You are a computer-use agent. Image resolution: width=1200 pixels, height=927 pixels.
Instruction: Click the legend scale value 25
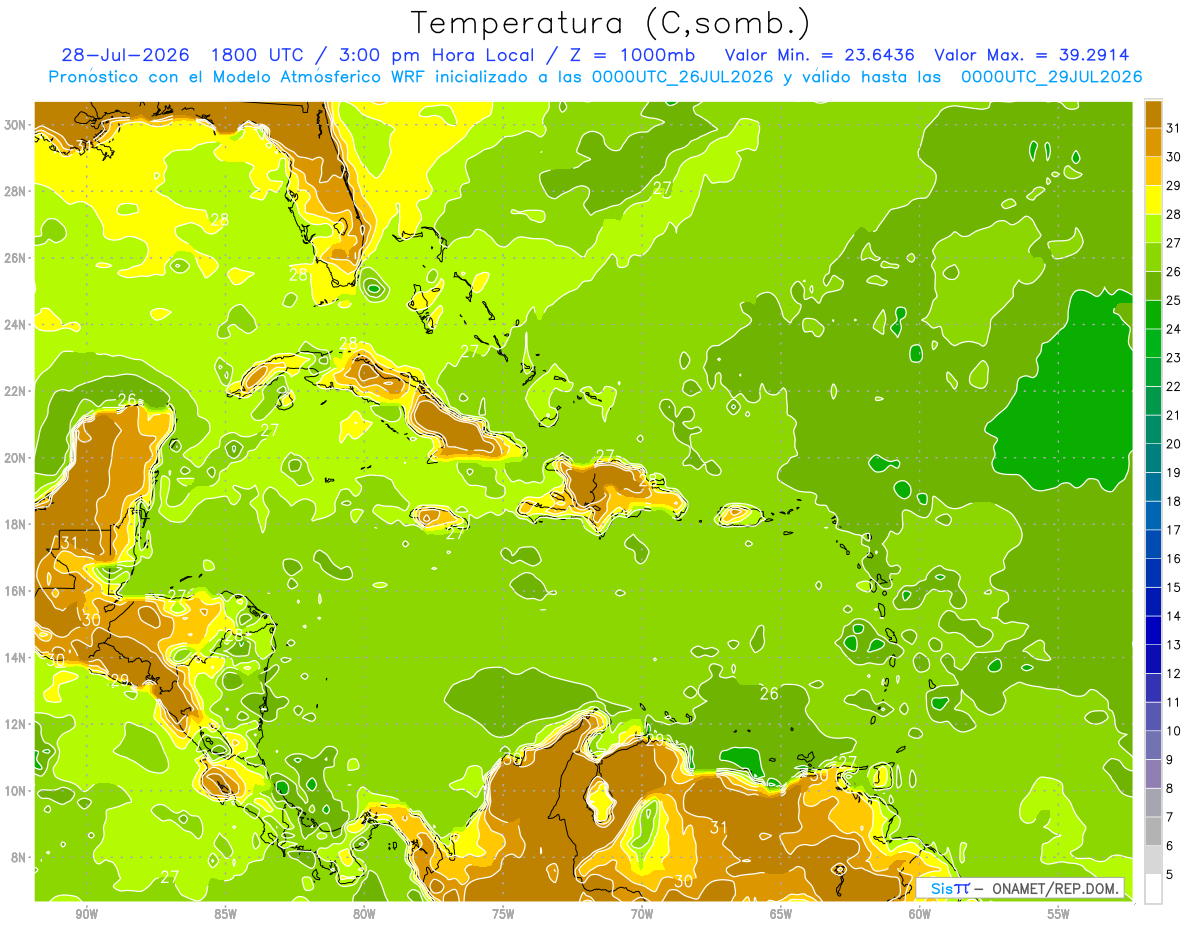(x=1174, y=300)
